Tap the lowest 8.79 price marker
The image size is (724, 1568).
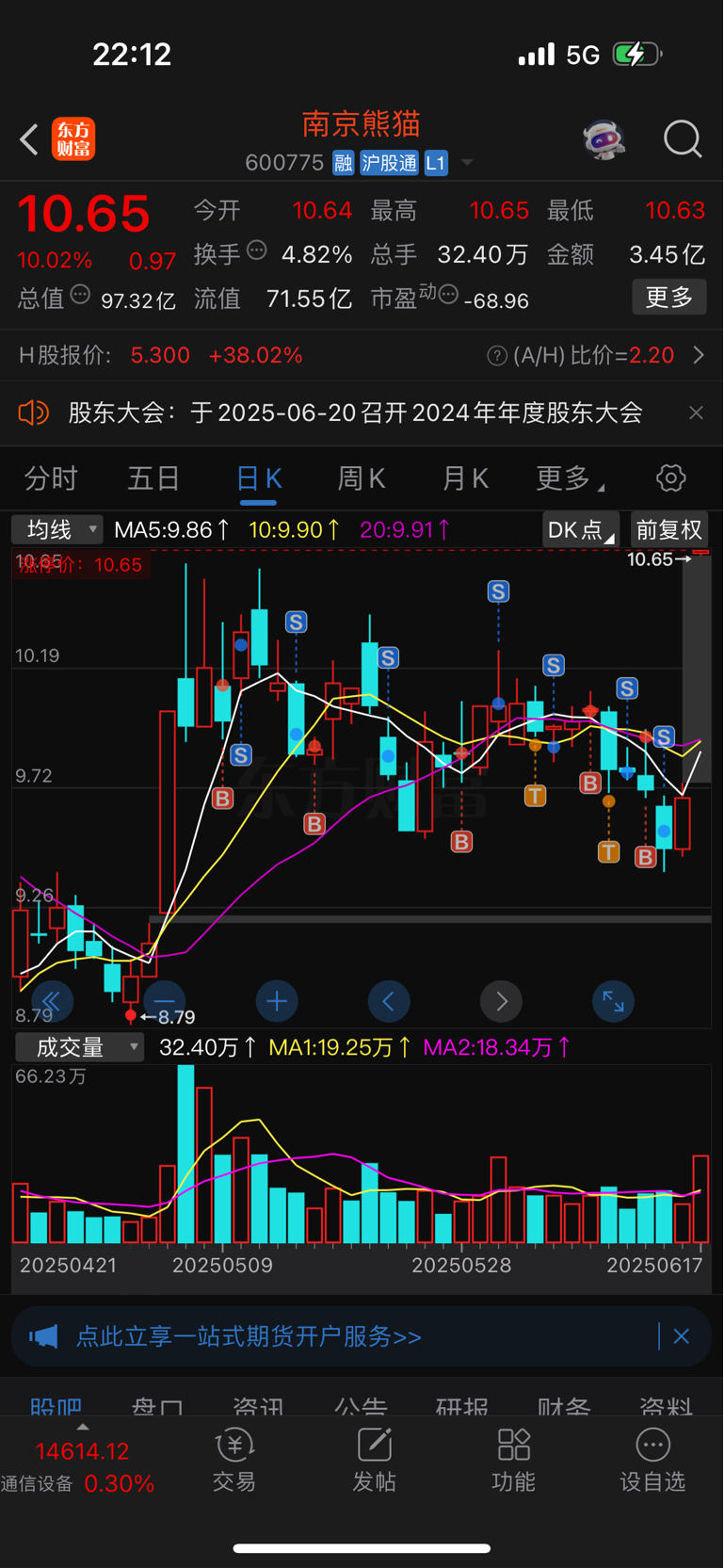point(167,1017)
